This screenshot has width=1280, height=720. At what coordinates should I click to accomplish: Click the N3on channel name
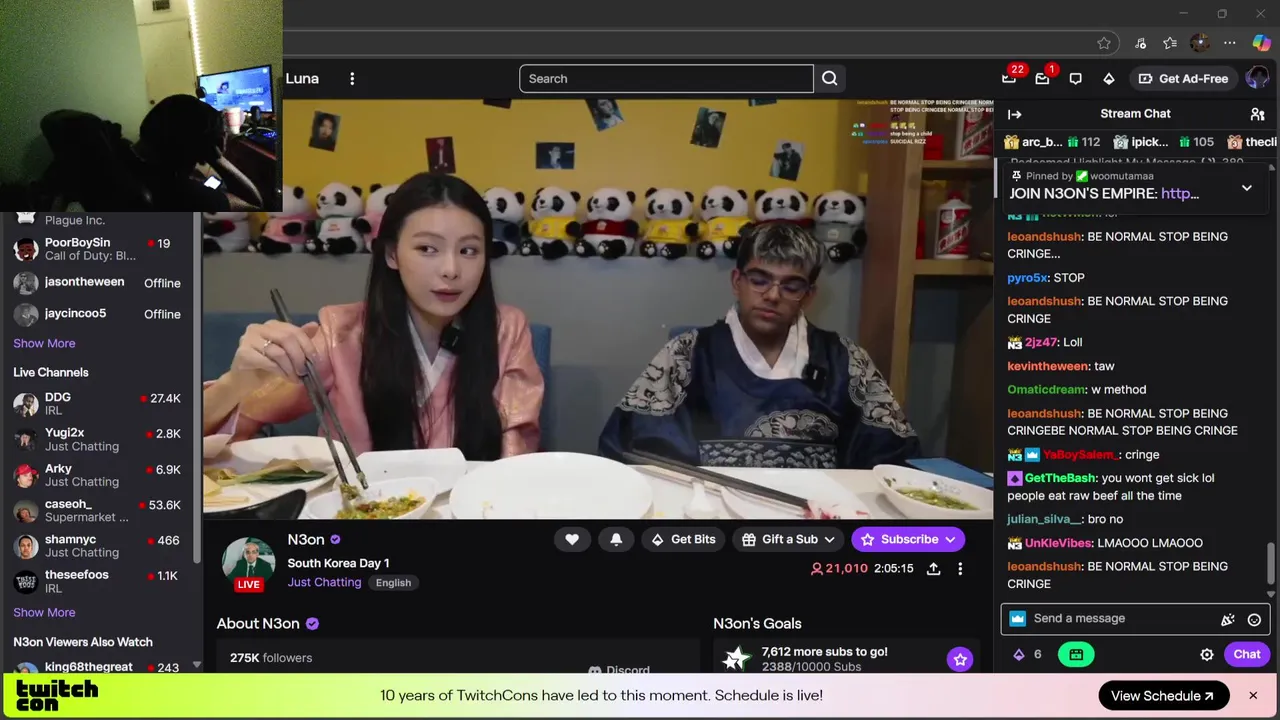306,539
